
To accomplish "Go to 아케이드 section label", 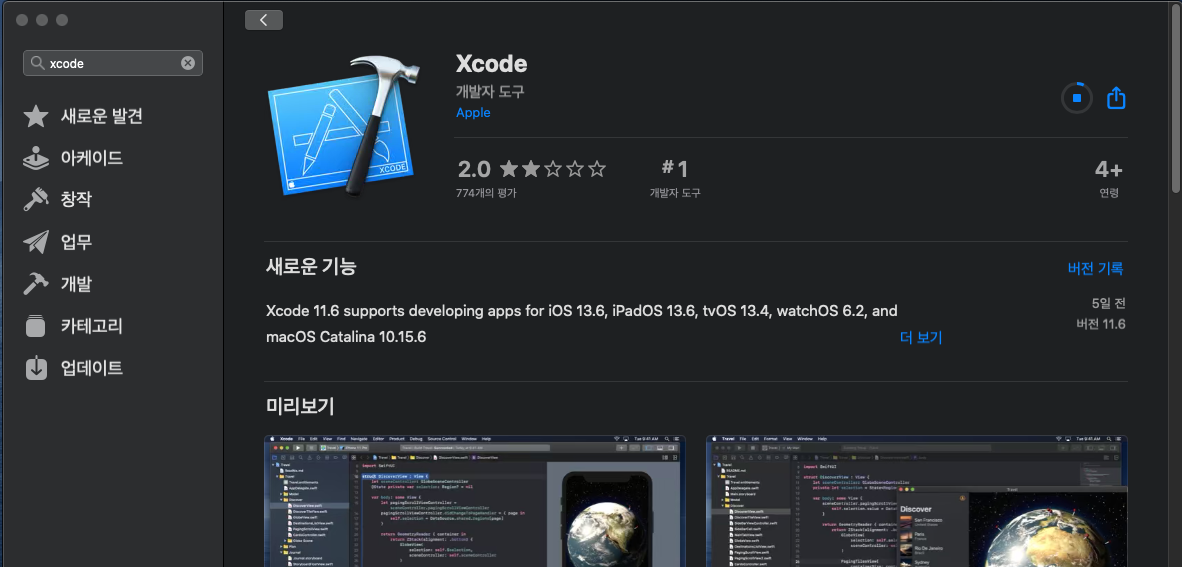I will point(92,158).
